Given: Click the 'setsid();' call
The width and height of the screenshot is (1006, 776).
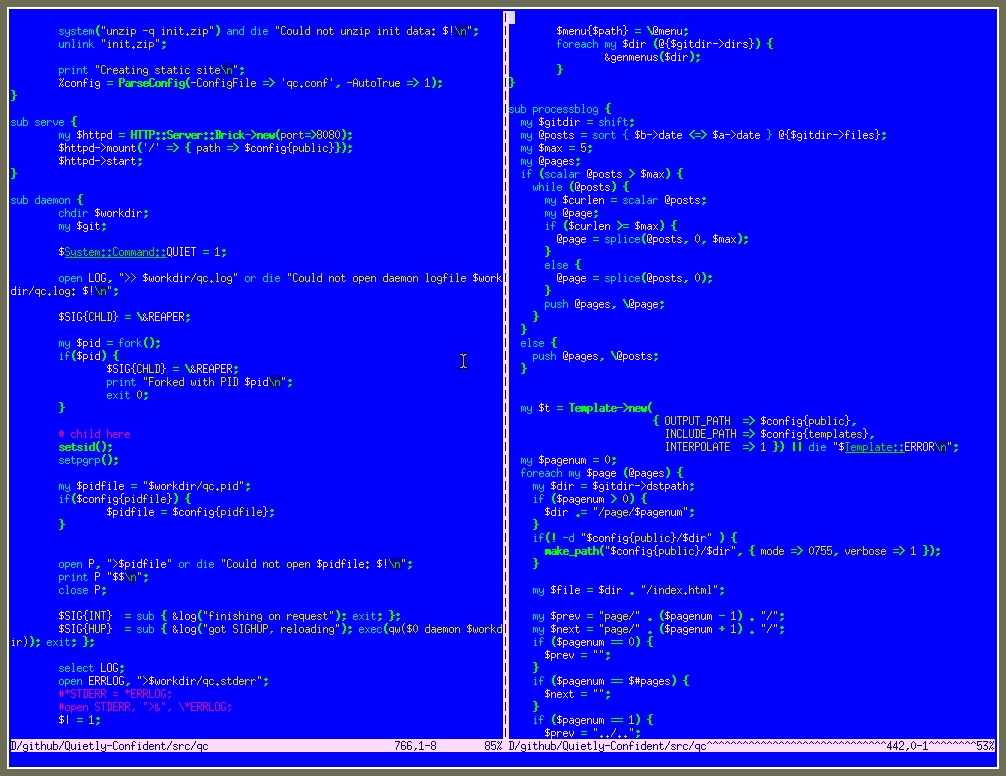Looking at the screenshot, I should 85,447.
